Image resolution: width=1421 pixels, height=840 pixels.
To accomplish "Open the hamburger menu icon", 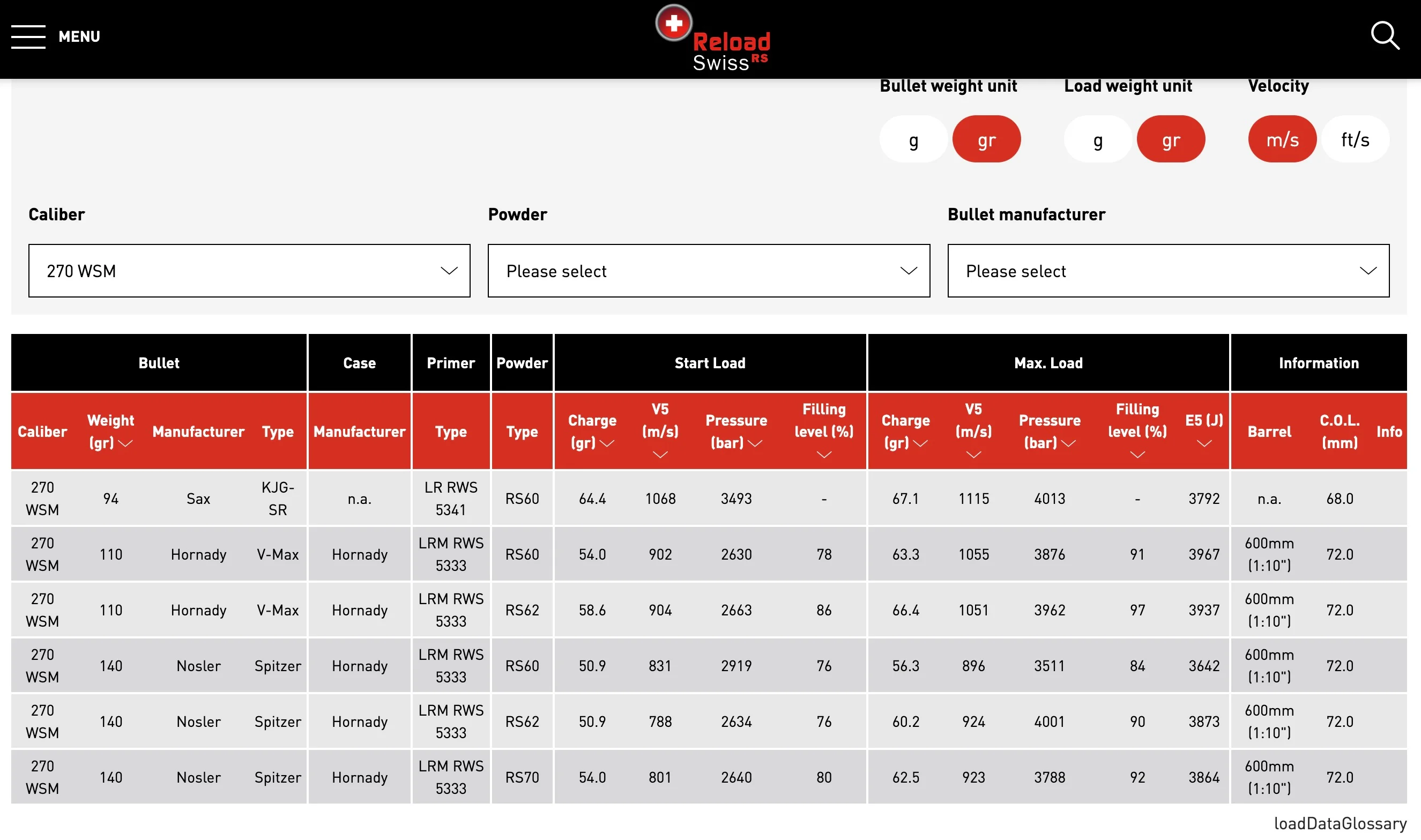I will coord(28,37).
